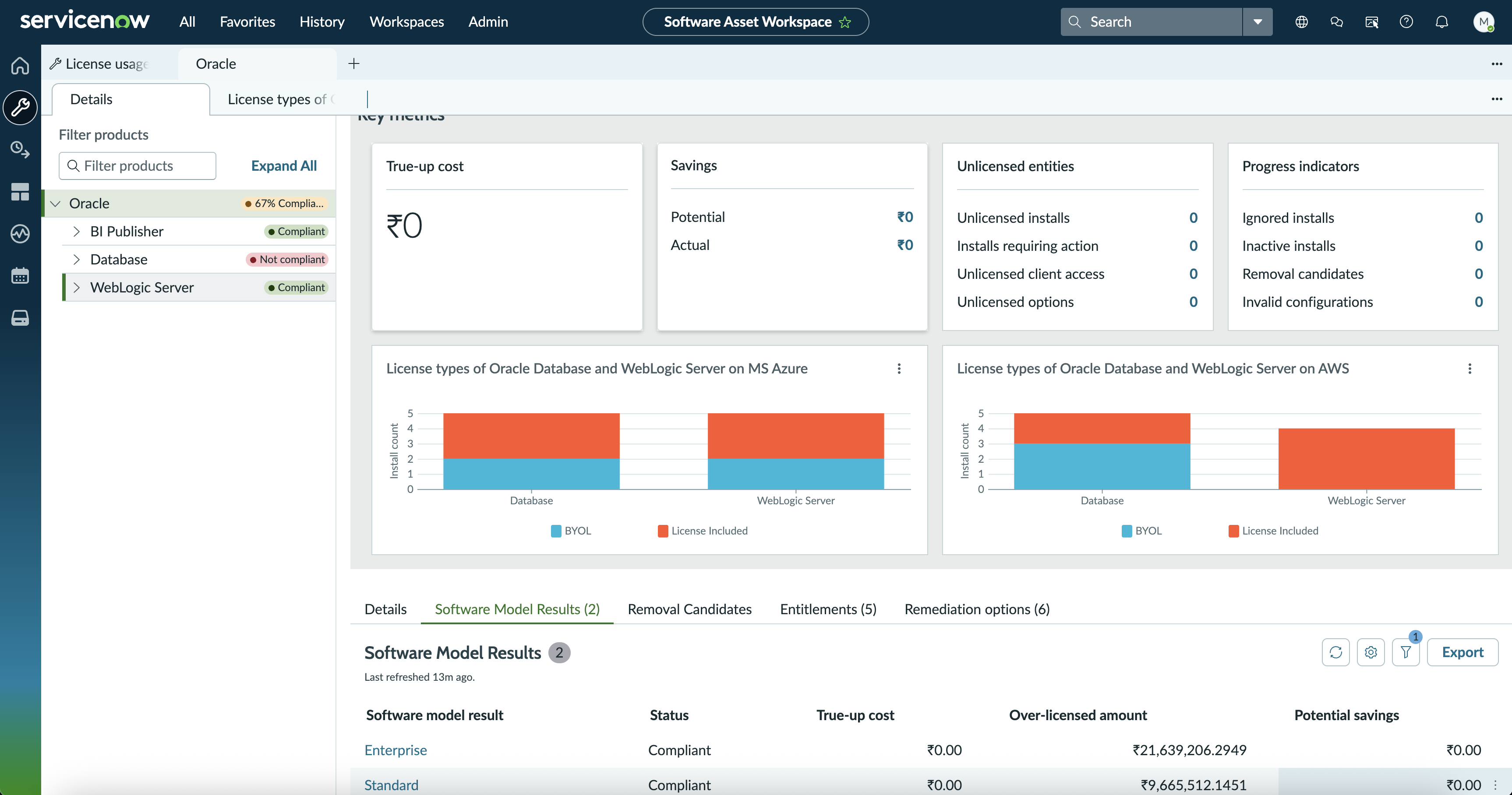
Task: Export the Software Model Results list
Action: pos(1462,652)
